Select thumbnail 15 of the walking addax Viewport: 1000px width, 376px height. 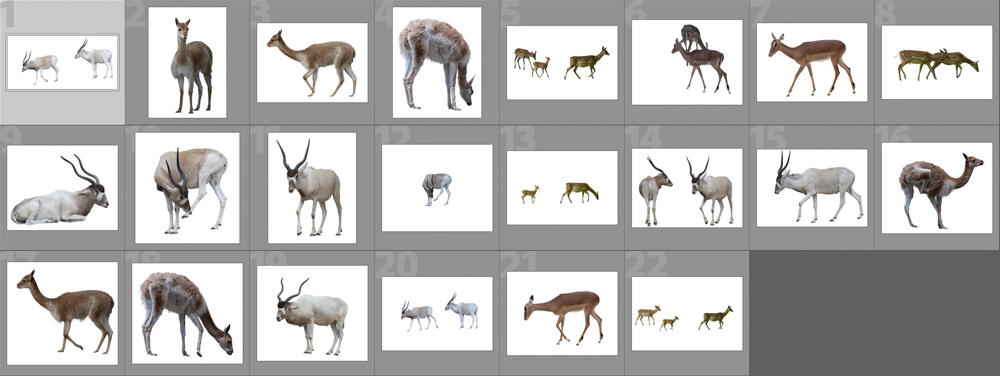[x=812, y=188]
